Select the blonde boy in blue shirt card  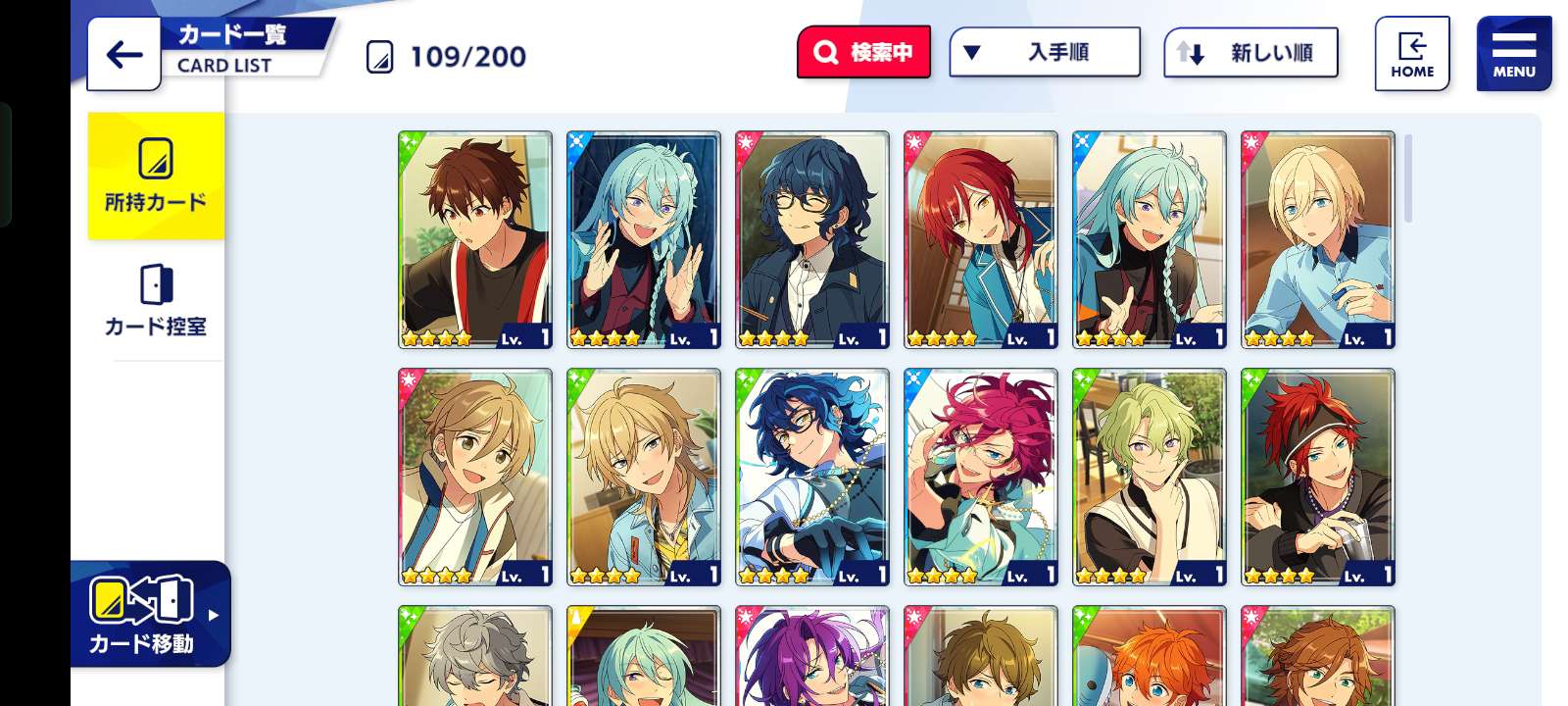click(1318, 240)
